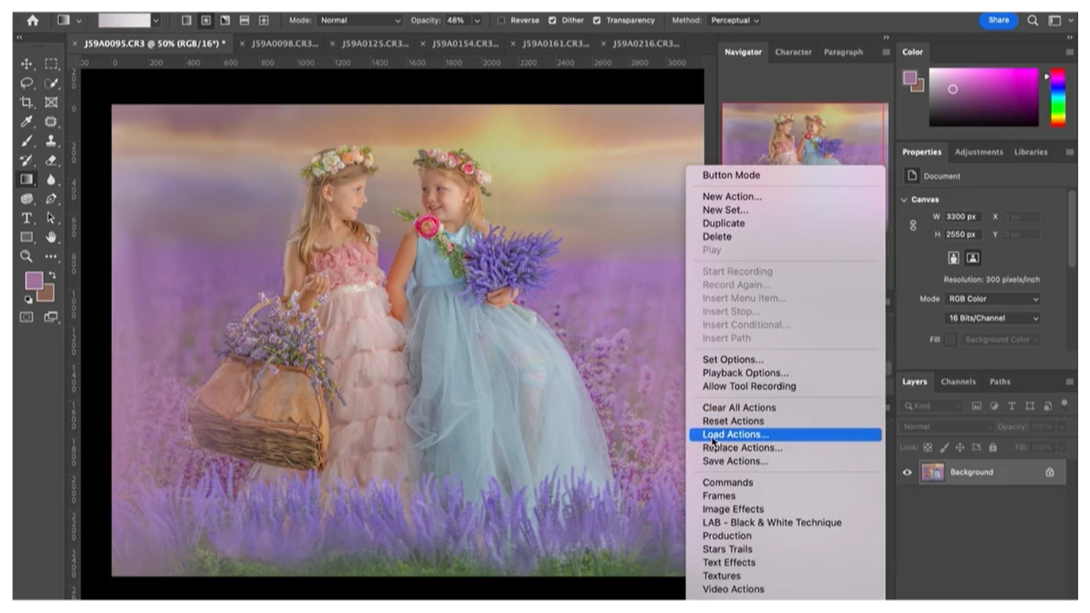This screenshot has width=1090, height=613.
Task: Select the Move tool
Action: pos(27,64)
